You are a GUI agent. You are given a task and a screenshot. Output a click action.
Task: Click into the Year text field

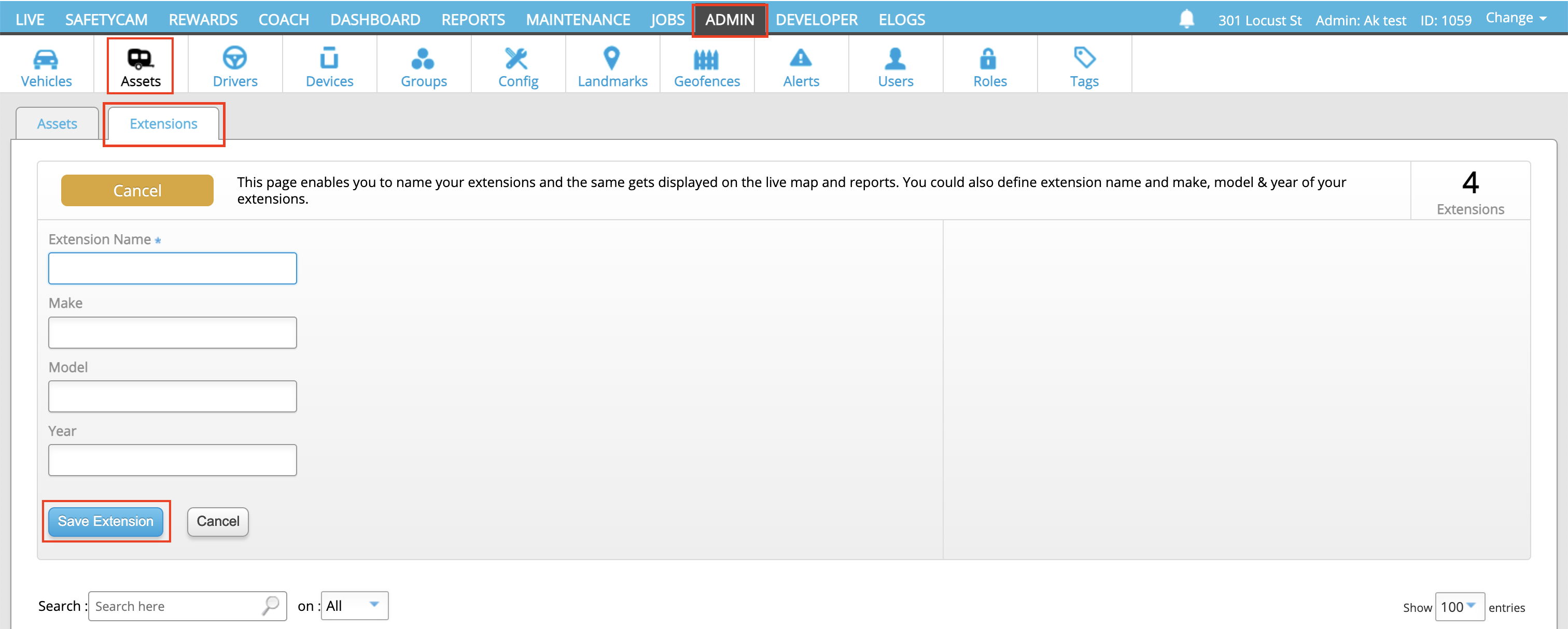[x=172, y=460]
